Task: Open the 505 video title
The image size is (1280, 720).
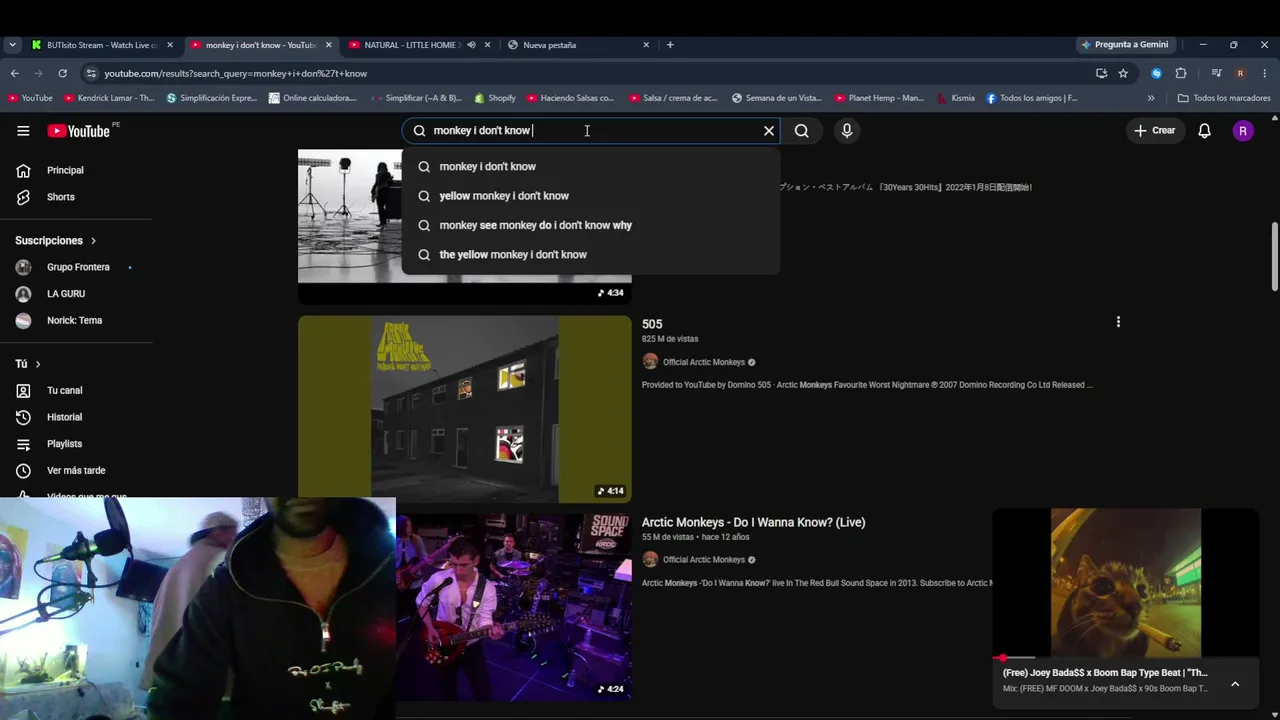Action: tap(652, 324)
